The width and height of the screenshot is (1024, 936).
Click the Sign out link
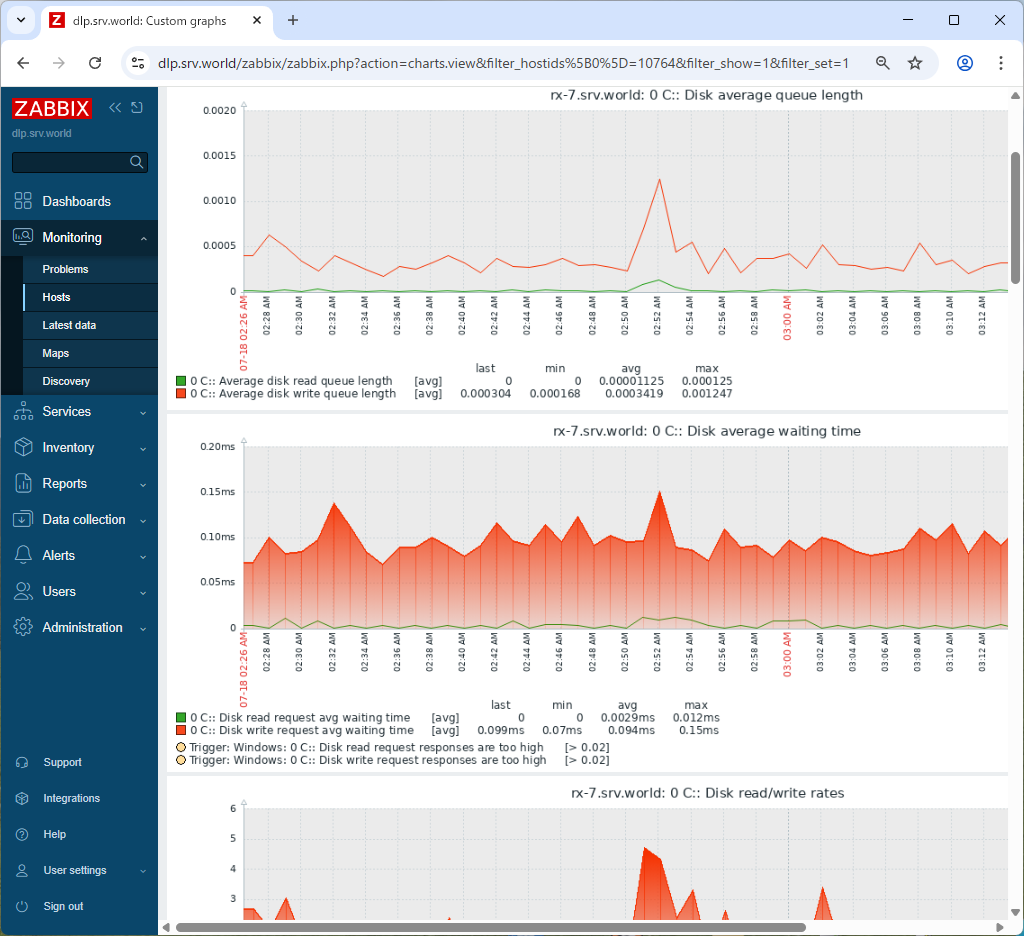[63, 906]
